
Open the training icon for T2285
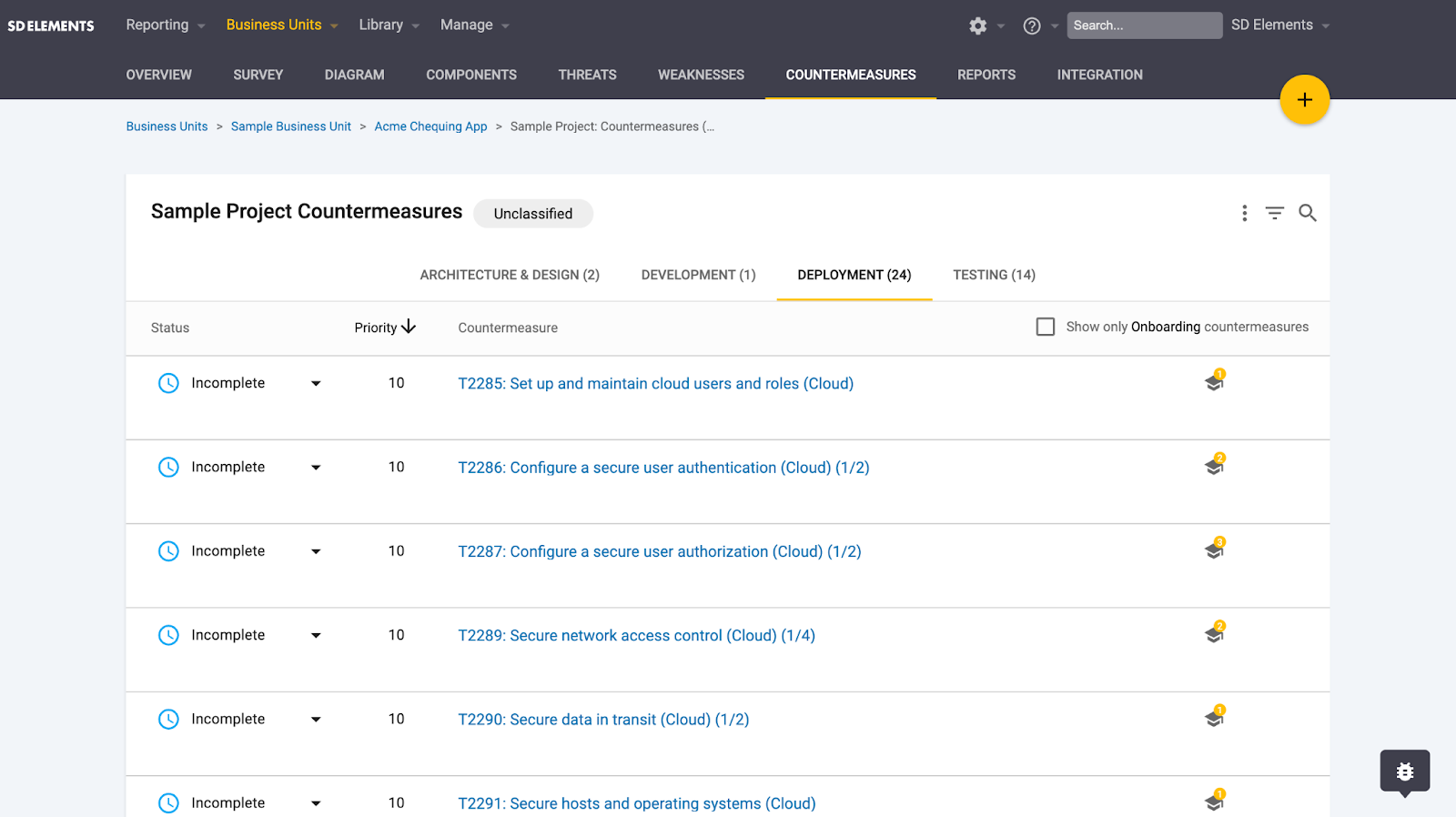tap(1215, 381)
